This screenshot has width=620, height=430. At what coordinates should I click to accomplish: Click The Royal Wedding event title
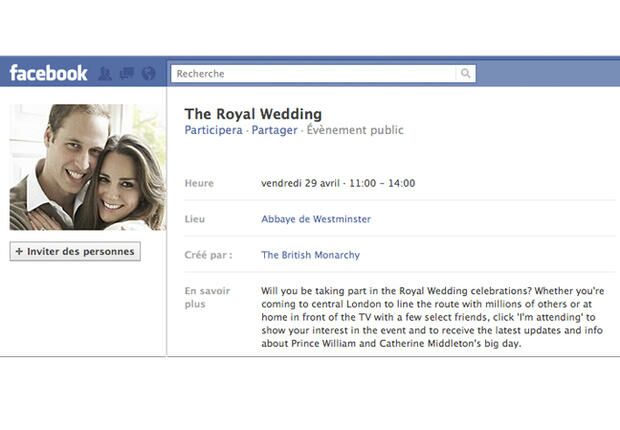pos(253,114)
